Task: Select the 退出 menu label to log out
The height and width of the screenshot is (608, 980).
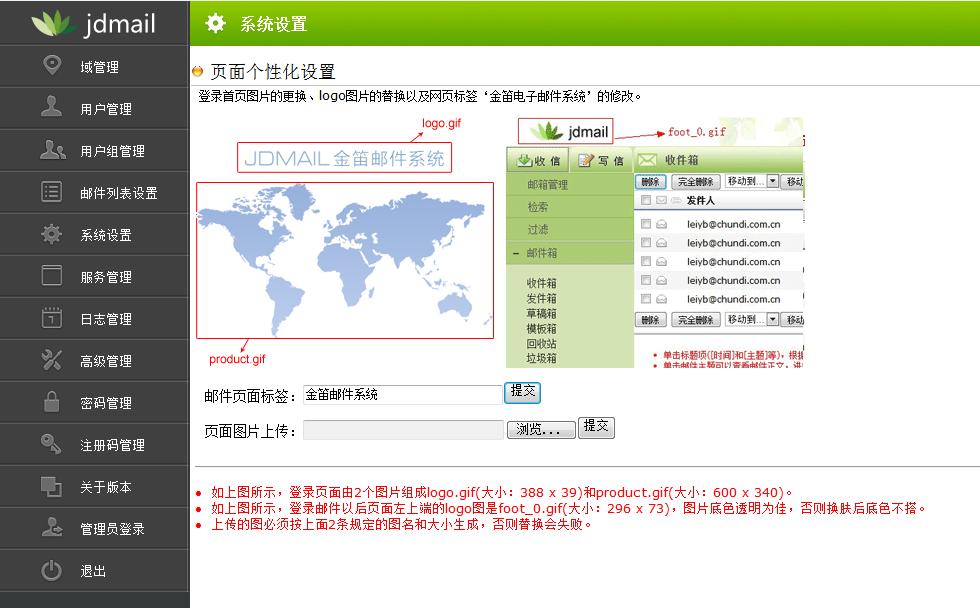Action: 93,571
